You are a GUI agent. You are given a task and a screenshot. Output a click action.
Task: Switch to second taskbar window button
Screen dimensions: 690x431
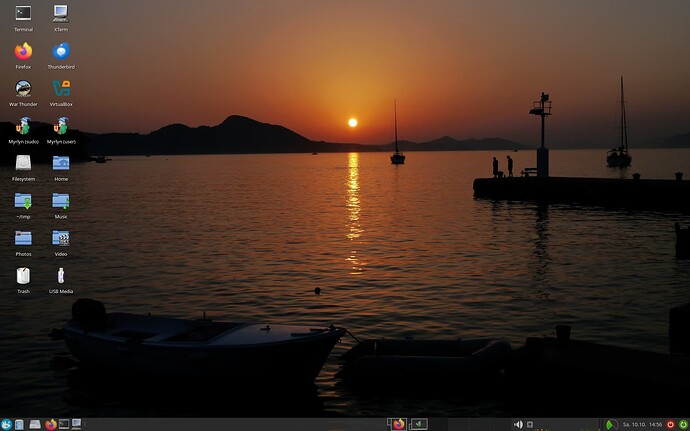tap(418, 424)
